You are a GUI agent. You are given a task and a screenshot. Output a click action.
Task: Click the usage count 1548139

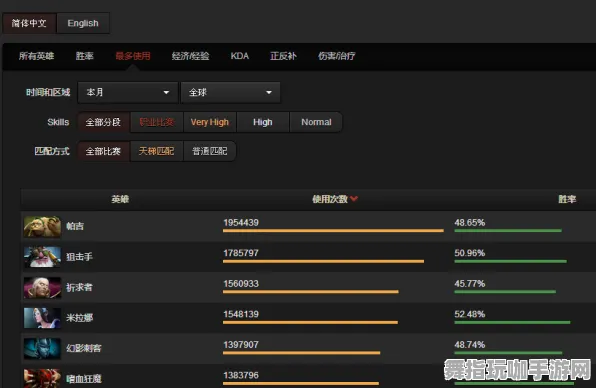click(241, 314)
